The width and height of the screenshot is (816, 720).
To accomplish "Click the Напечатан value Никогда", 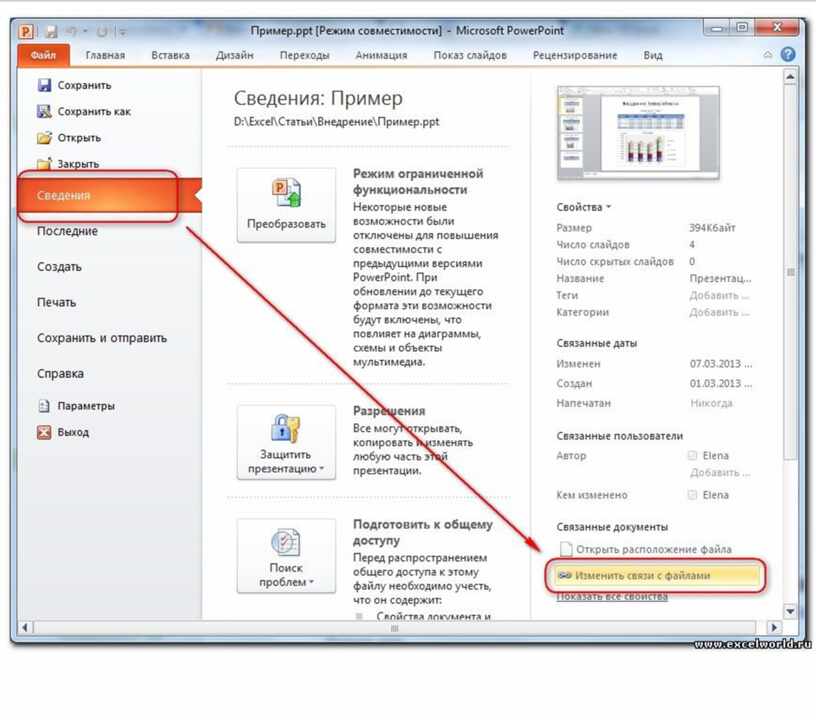I will coord(711,403).
